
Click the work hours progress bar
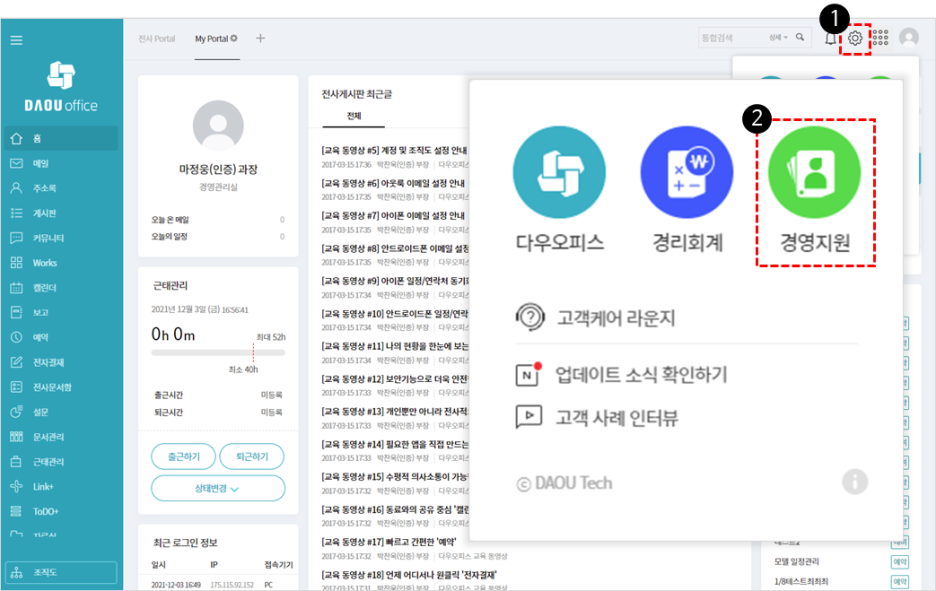[x=218, y=353]
